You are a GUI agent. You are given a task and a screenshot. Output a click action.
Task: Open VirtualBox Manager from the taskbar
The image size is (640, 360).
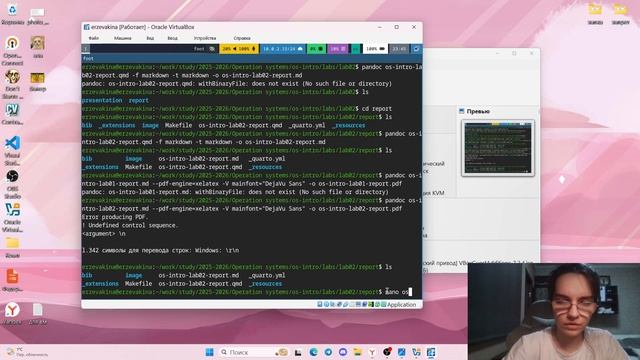pyautogui.click(x=416, y=352)
